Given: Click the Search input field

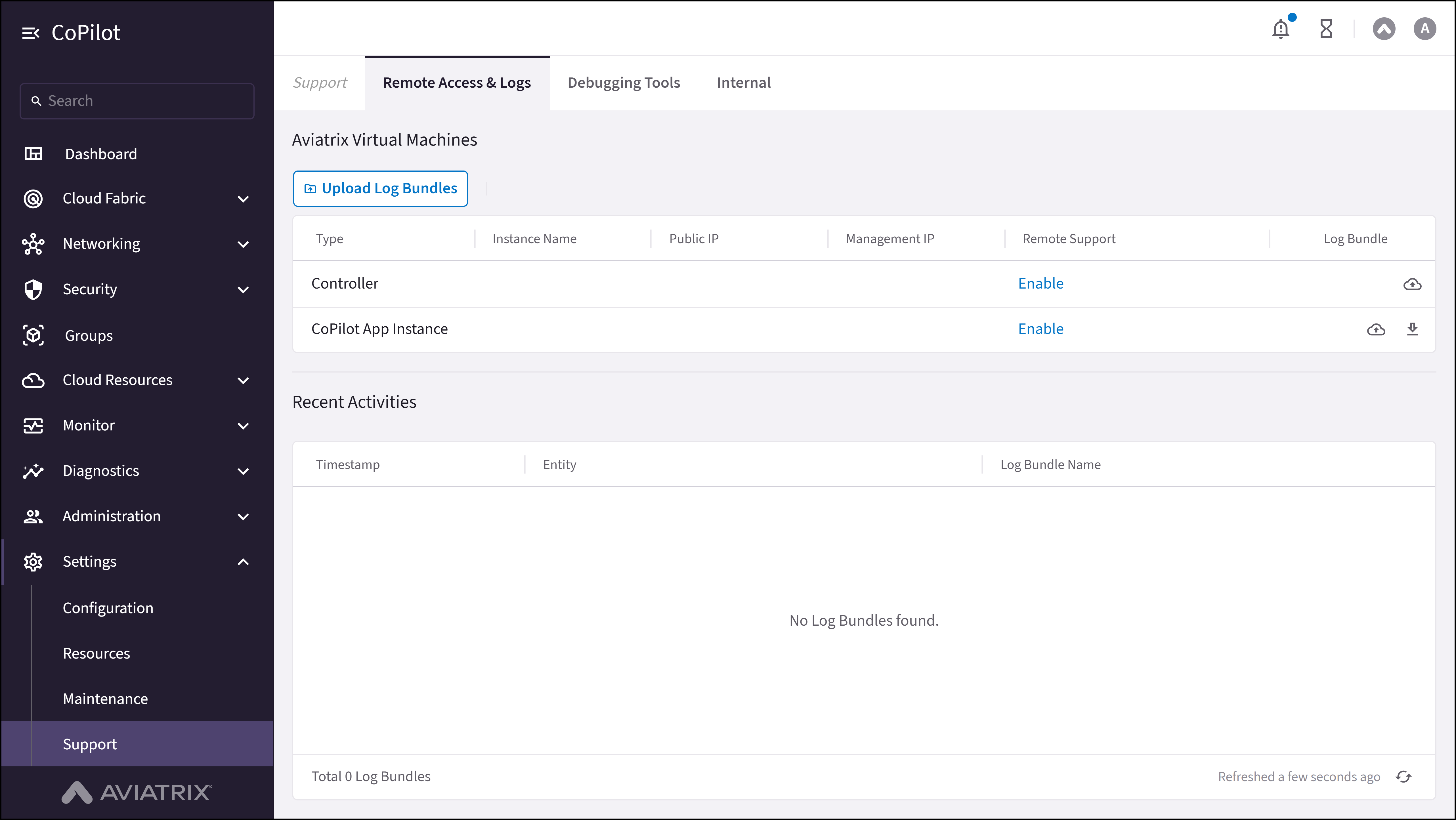Looking at the screenshot, I should 137,101.
